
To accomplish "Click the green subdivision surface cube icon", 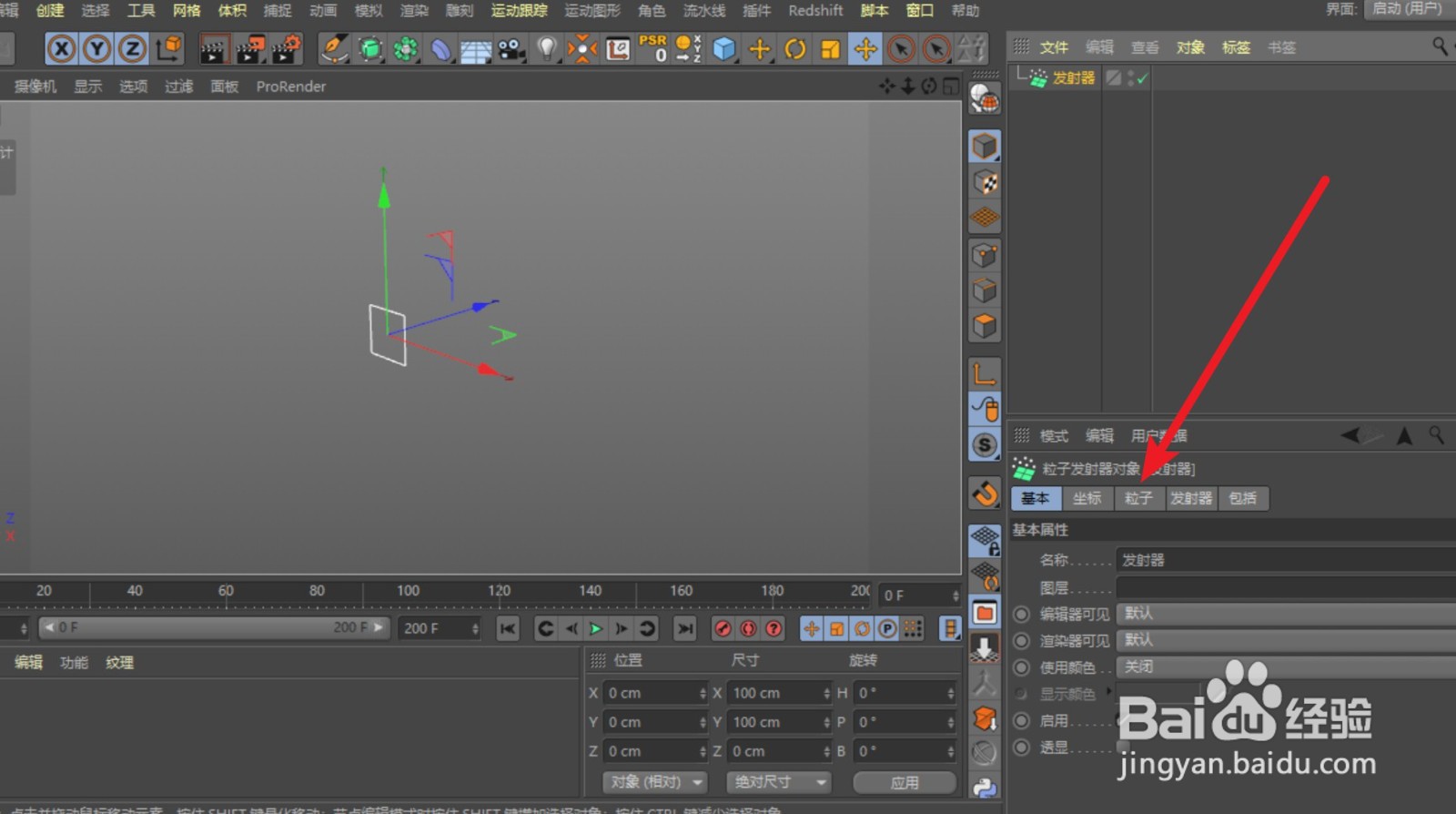I will [x=370, y=48].
